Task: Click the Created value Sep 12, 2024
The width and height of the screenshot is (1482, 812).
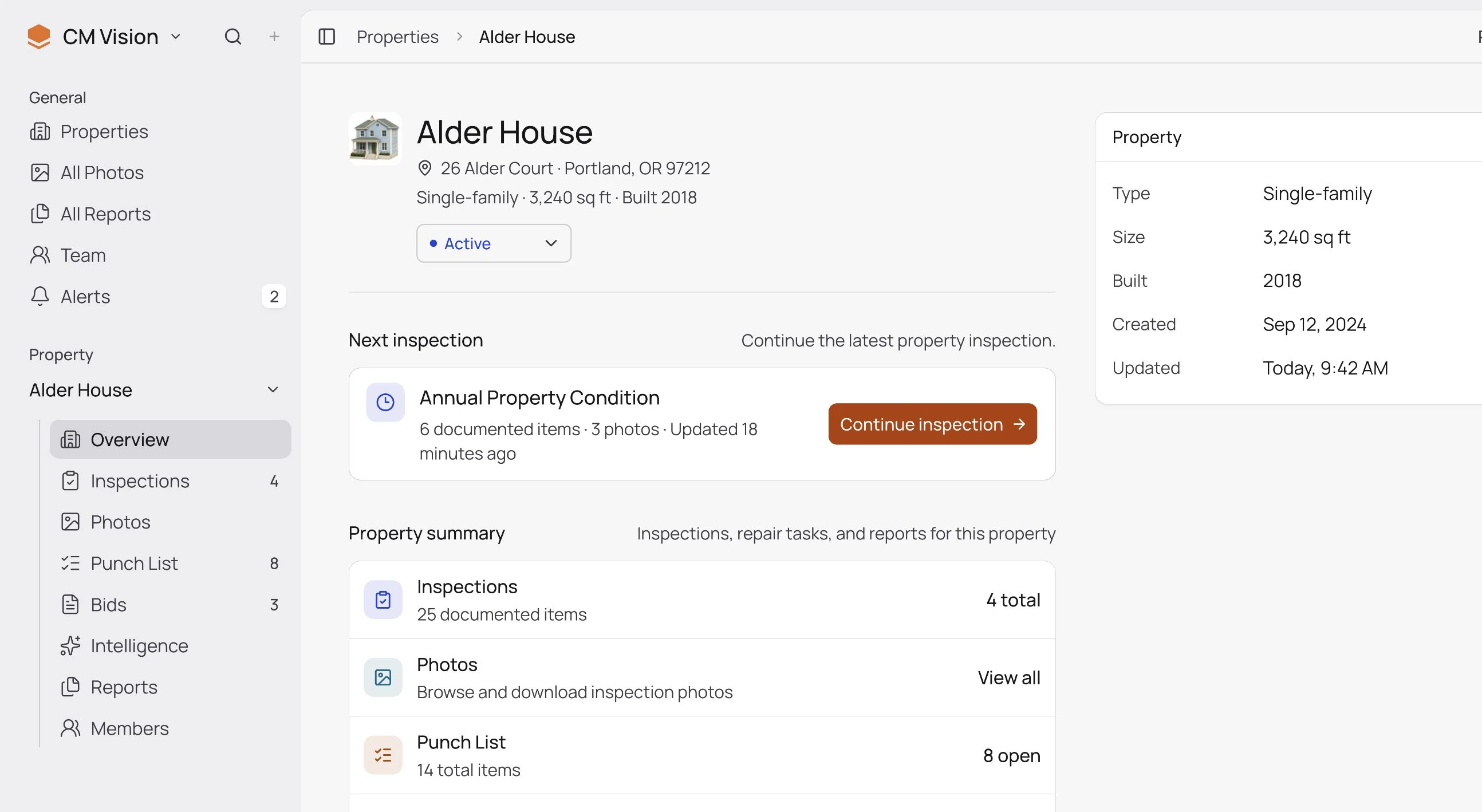Action: (x=1315, y=324)
